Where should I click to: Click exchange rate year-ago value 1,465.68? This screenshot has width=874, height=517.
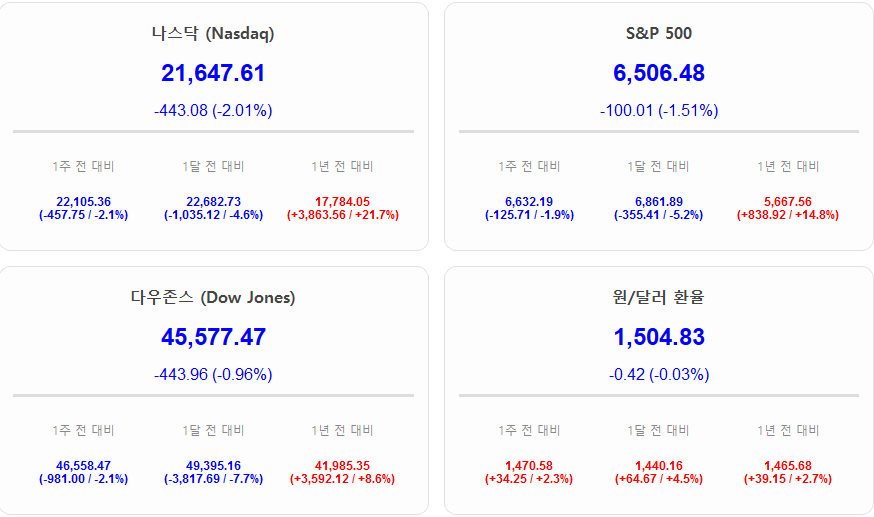point(788,465)
